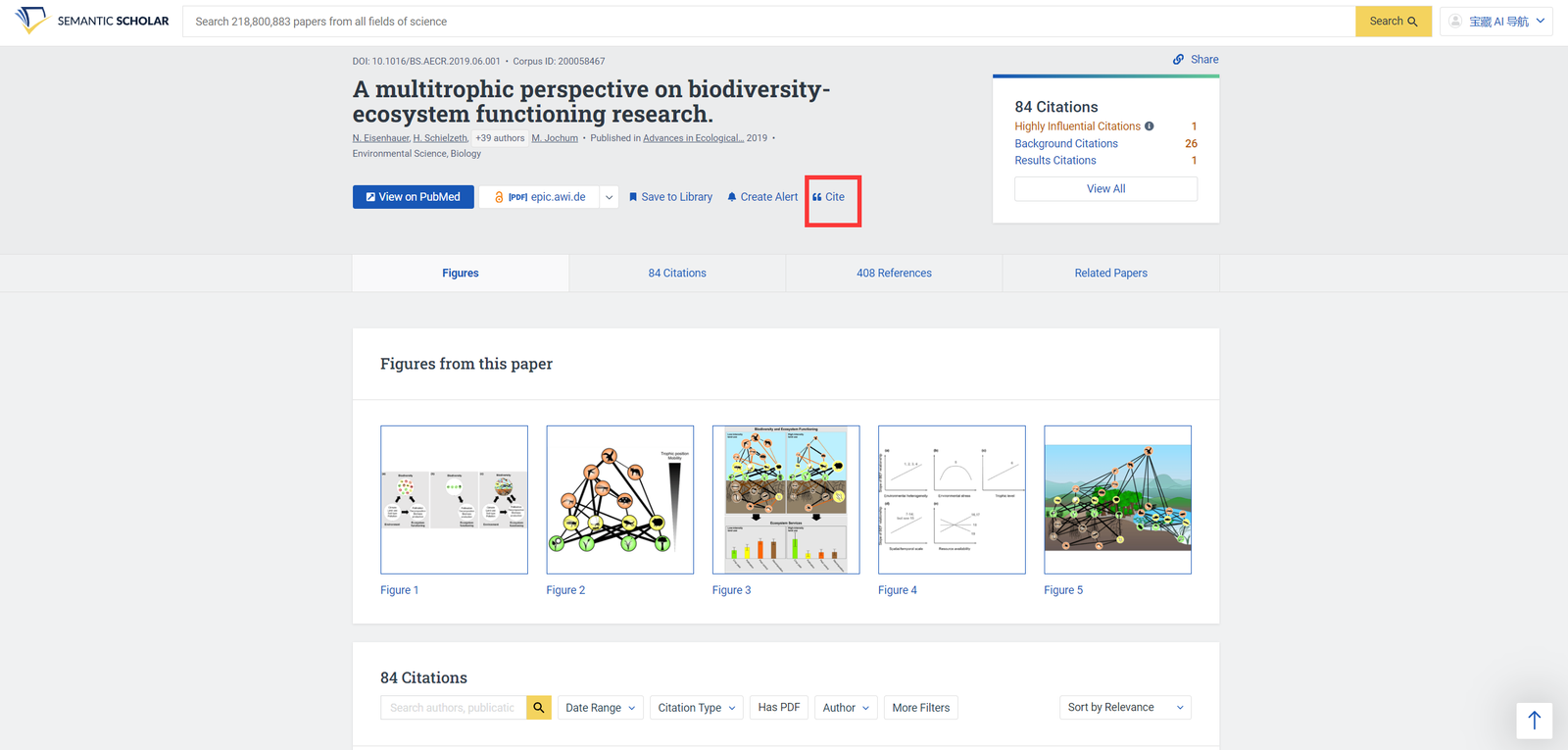Open M. Jochum author page
Screen dimensions: 1568x750
[555, 138]
